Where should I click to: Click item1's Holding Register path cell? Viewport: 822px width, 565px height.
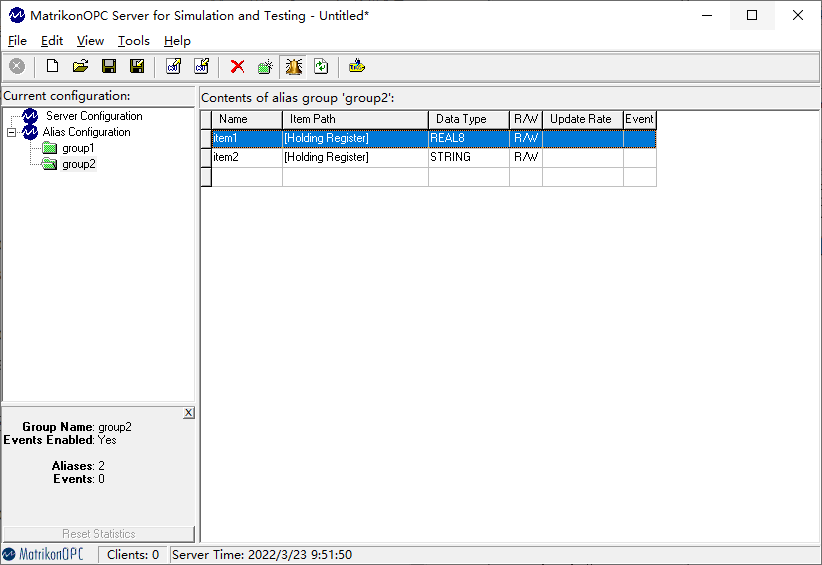pos(355,139)
